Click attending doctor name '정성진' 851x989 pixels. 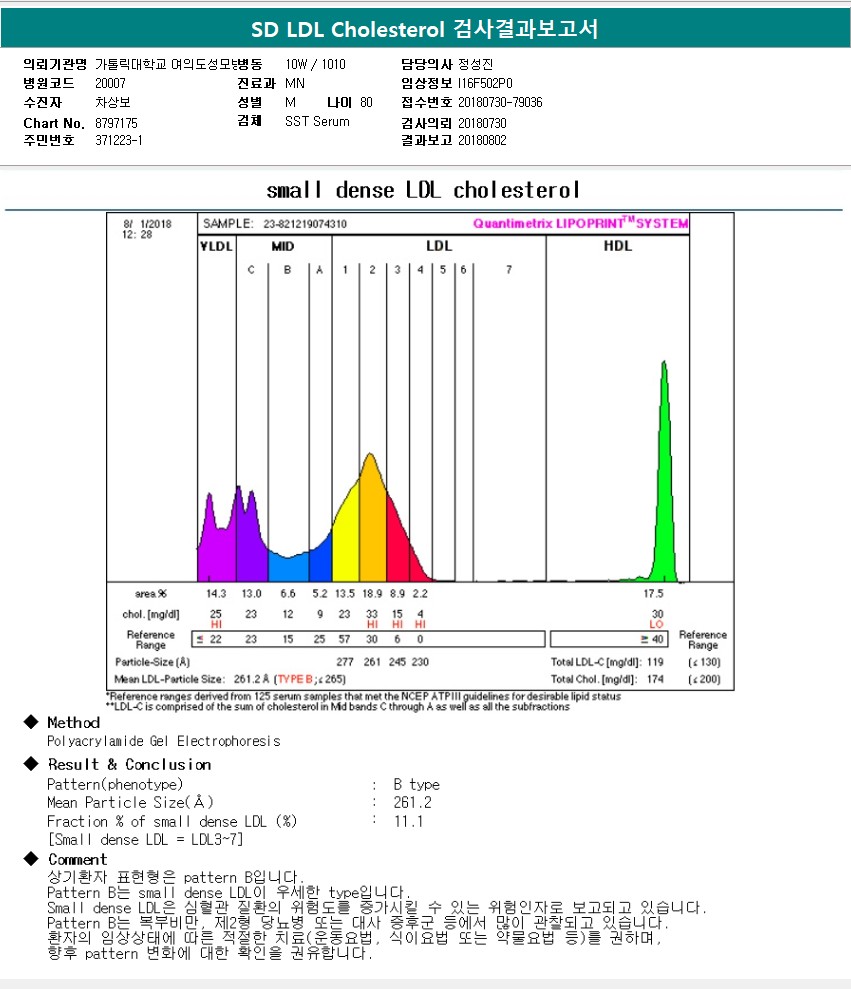click(476, 64)
